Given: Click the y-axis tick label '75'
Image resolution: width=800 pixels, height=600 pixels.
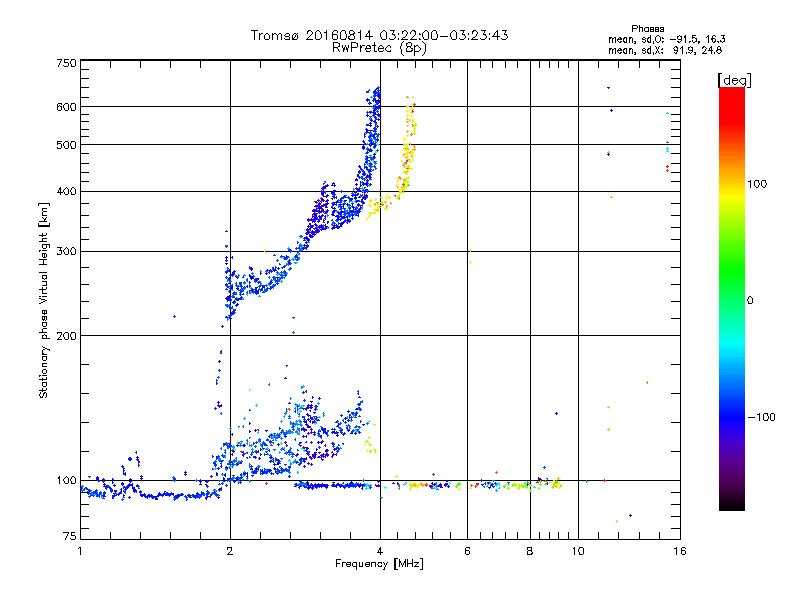Looking at the screenshot, I should pos(69,536).
